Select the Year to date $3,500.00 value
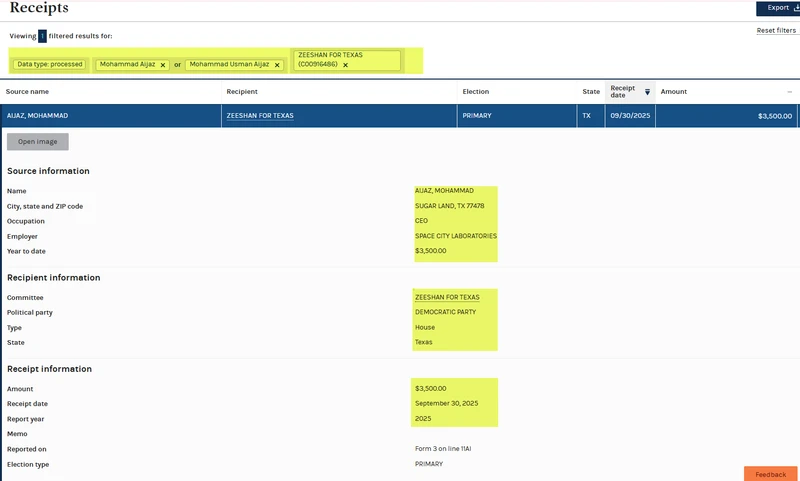Viewport: 800px width, 481px height. 431,251
